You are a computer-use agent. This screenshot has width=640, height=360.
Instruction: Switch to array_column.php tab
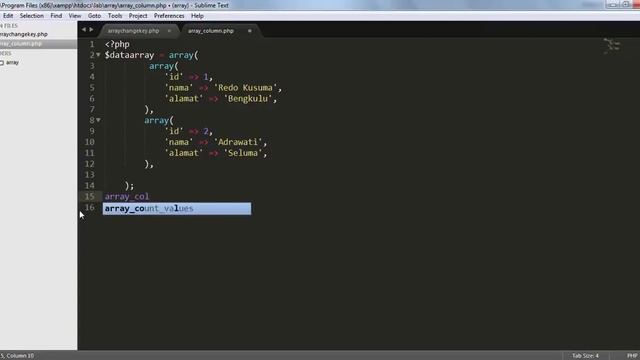[211, 31]
